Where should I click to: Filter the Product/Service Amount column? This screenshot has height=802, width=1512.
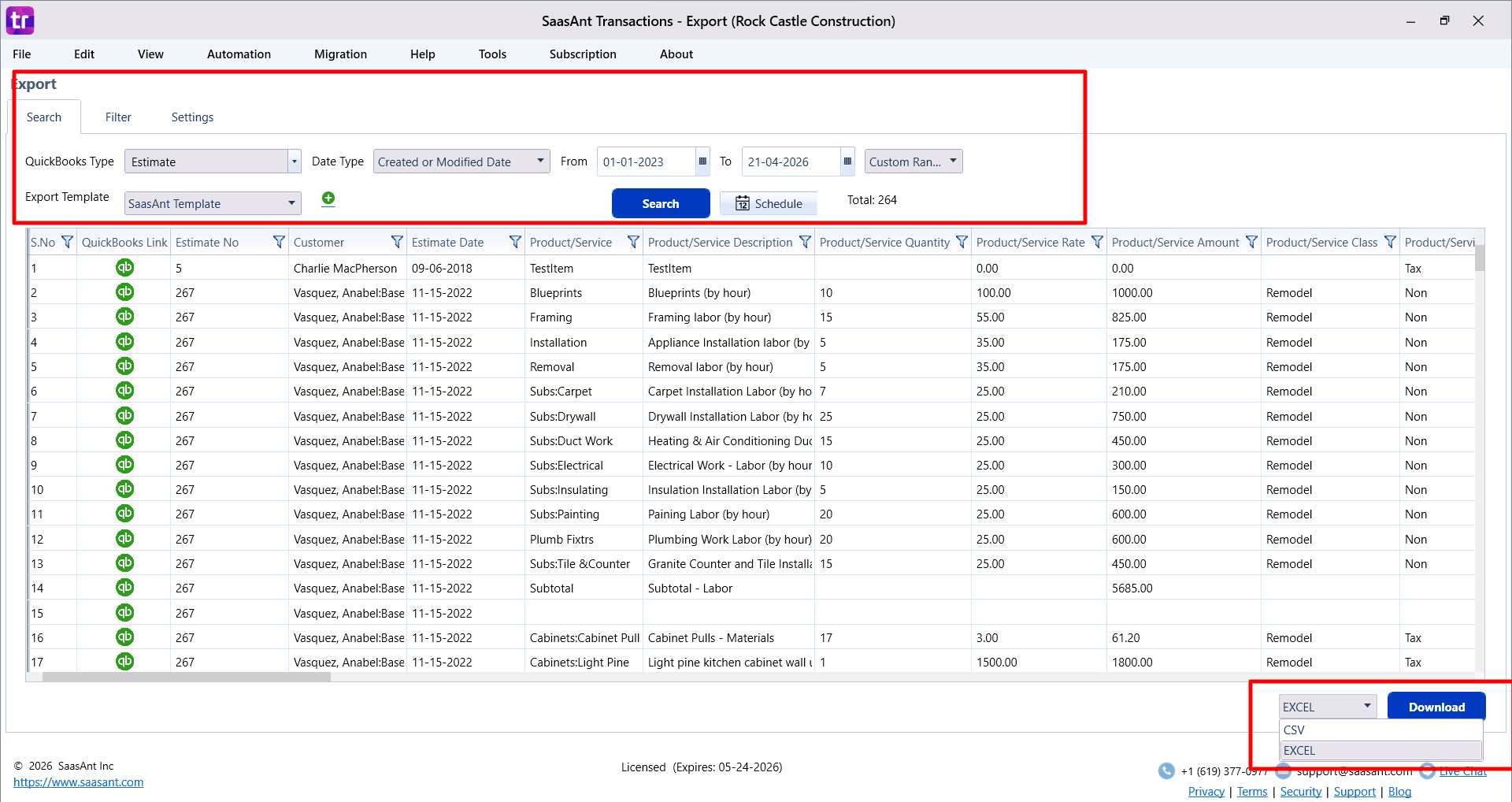(1251, 242)
